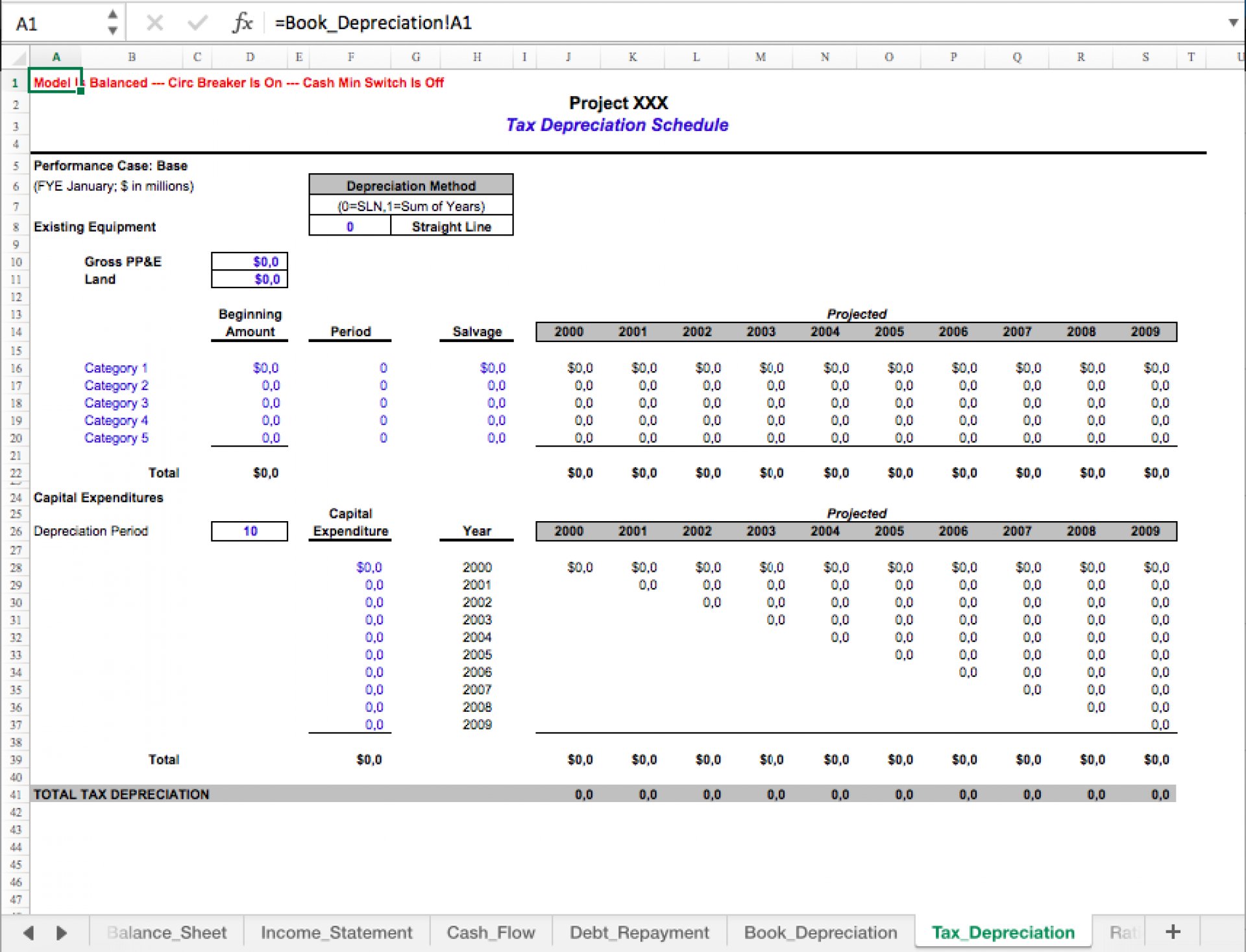
Task: Click Category 3 period value 0
Action: pos(383,403)
